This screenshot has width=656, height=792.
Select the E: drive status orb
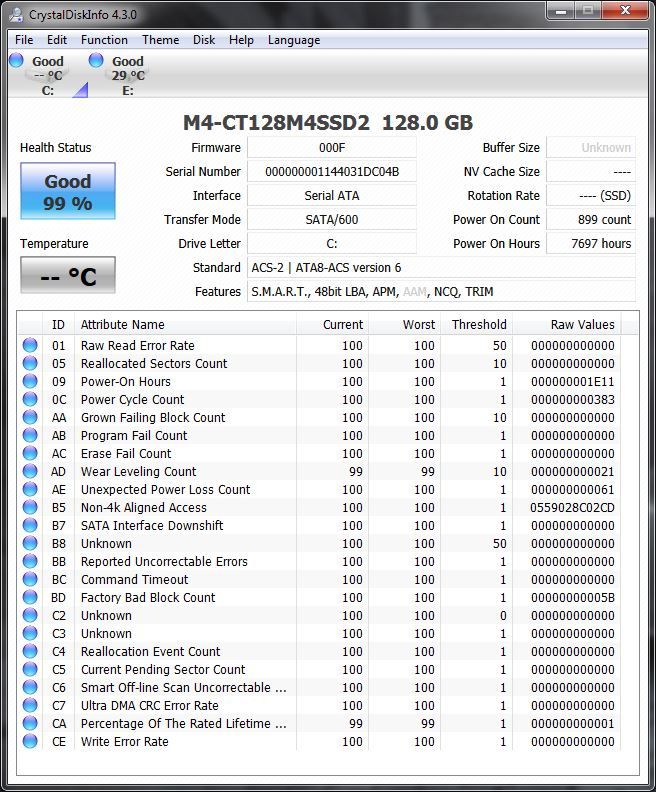point(96,61)
